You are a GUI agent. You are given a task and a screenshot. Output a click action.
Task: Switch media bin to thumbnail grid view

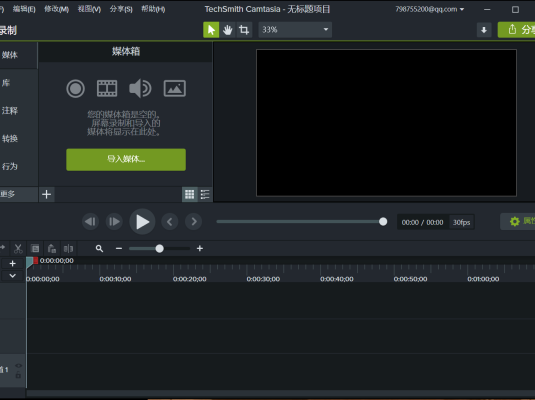pyautogui.click(x=189, y=194)
